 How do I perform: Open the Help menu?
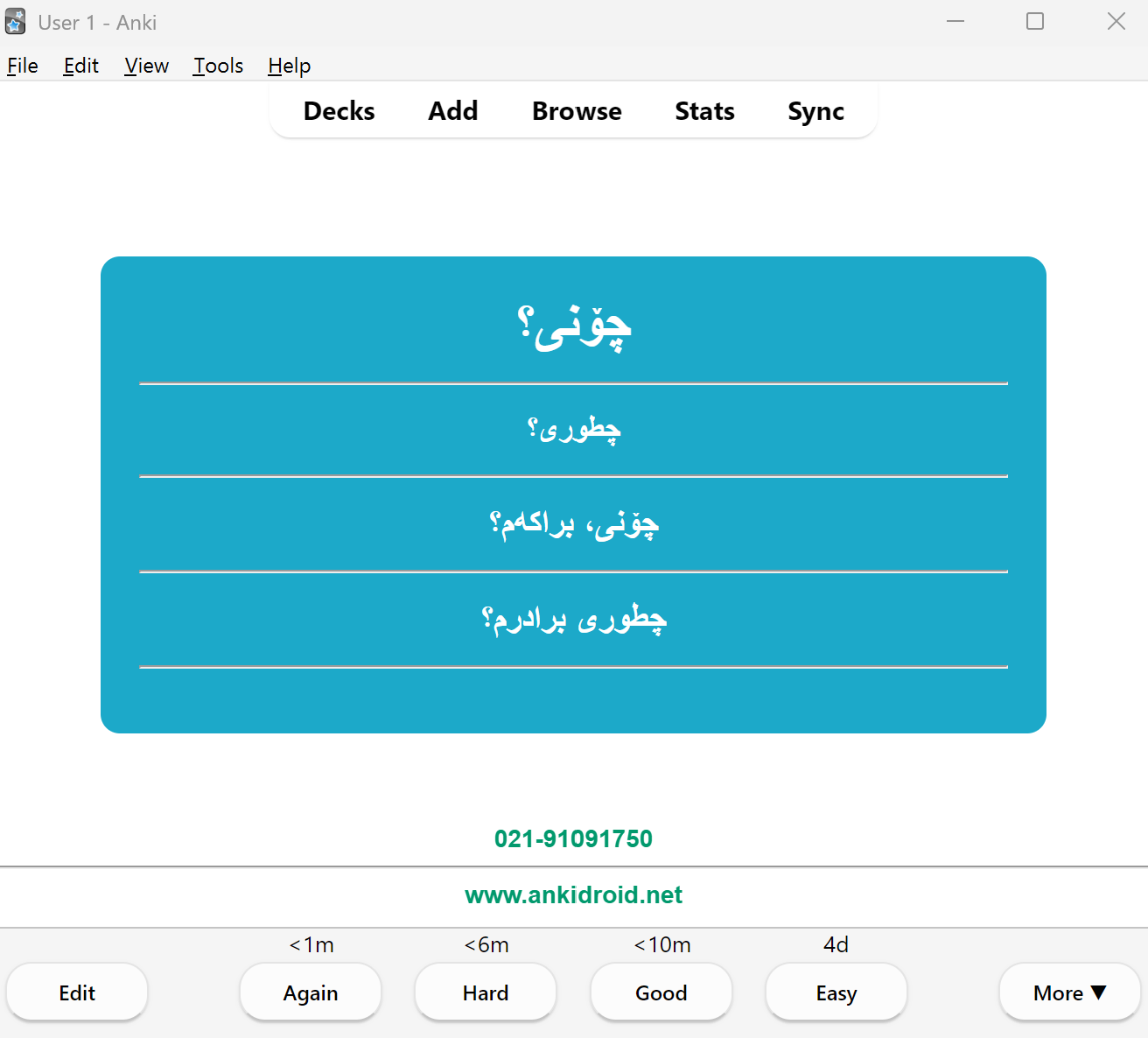point(290,66)
